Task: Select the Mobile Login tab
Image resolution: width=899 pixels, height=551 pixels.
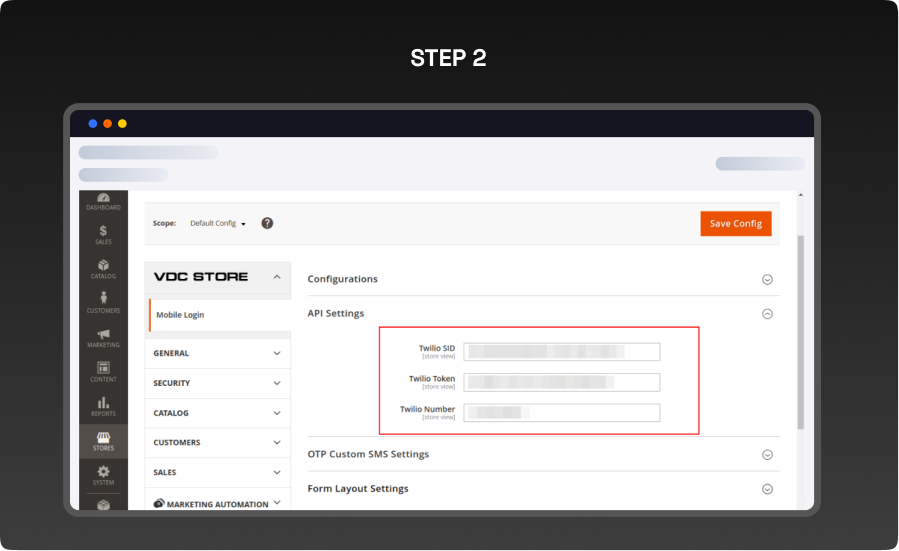Action: click(x=180, y=315)
